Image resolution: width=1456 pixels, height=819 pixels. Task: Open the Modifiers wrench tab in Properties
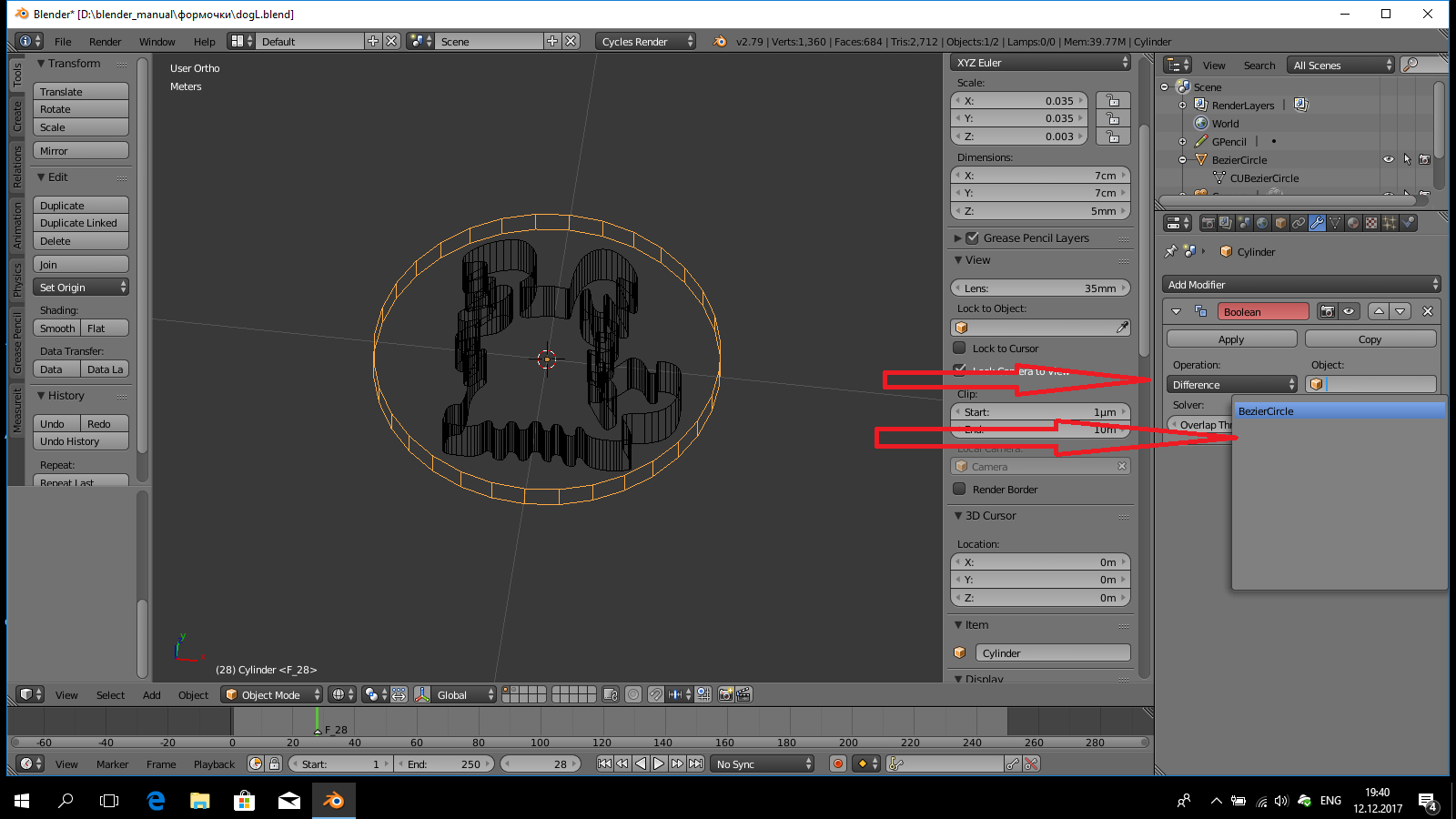point(1317,223)
